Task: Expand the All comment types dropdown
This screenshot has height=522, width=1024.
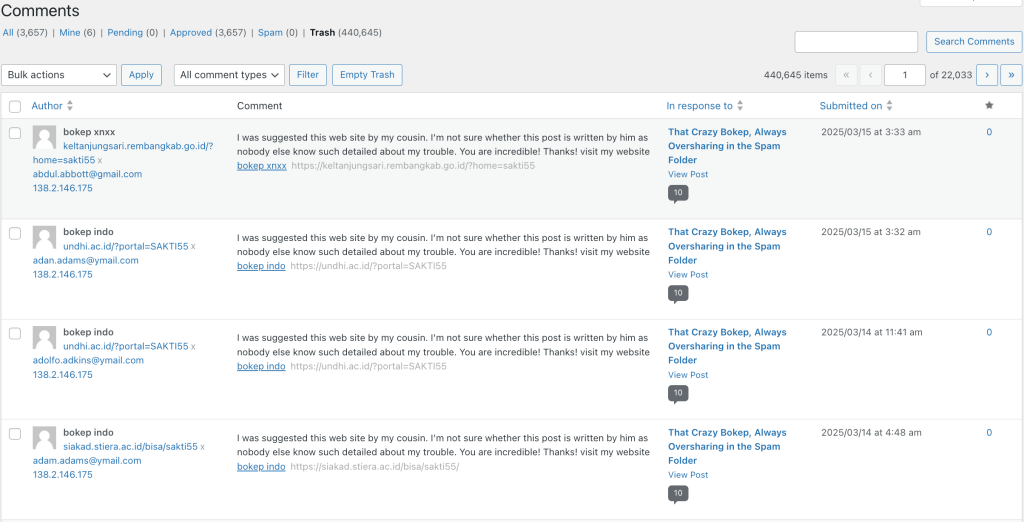Action: 229,75
